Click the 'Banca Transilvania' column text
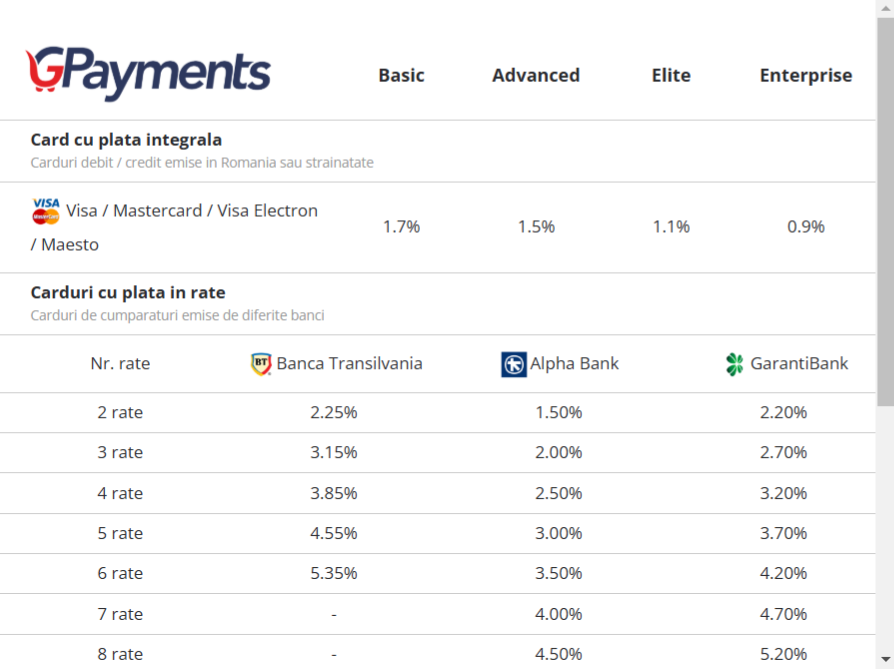This screenshot has height=669, width=894. [350, 364]
